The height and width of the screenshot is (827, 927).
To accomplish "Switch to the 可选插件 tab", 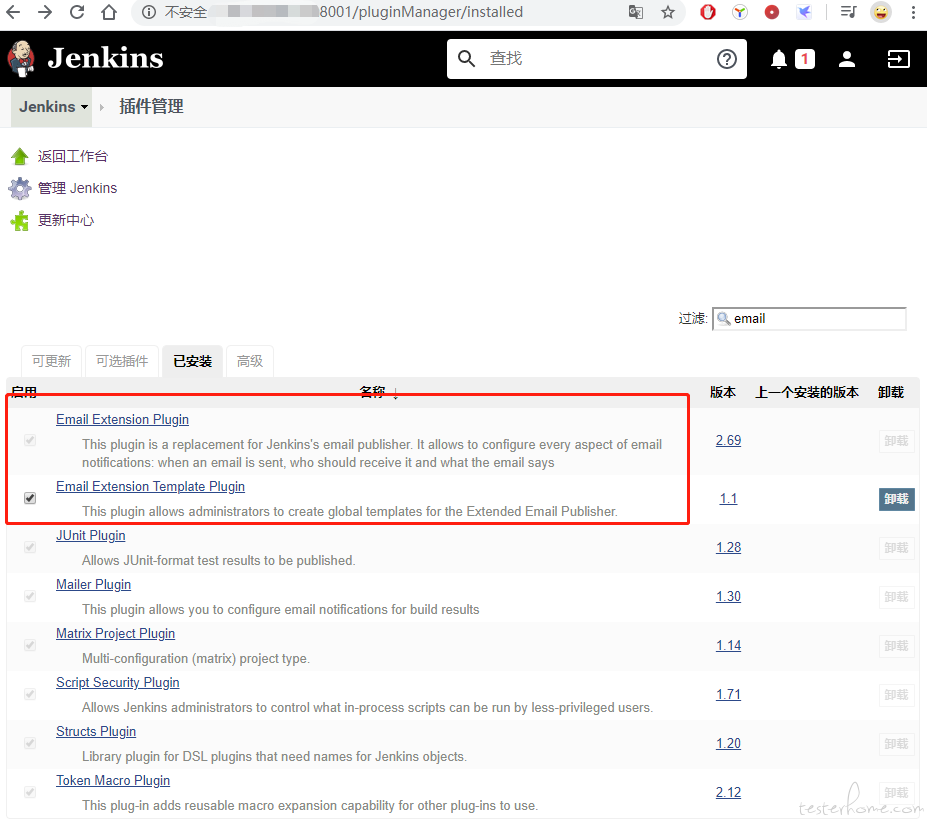I will coord(122,361).
